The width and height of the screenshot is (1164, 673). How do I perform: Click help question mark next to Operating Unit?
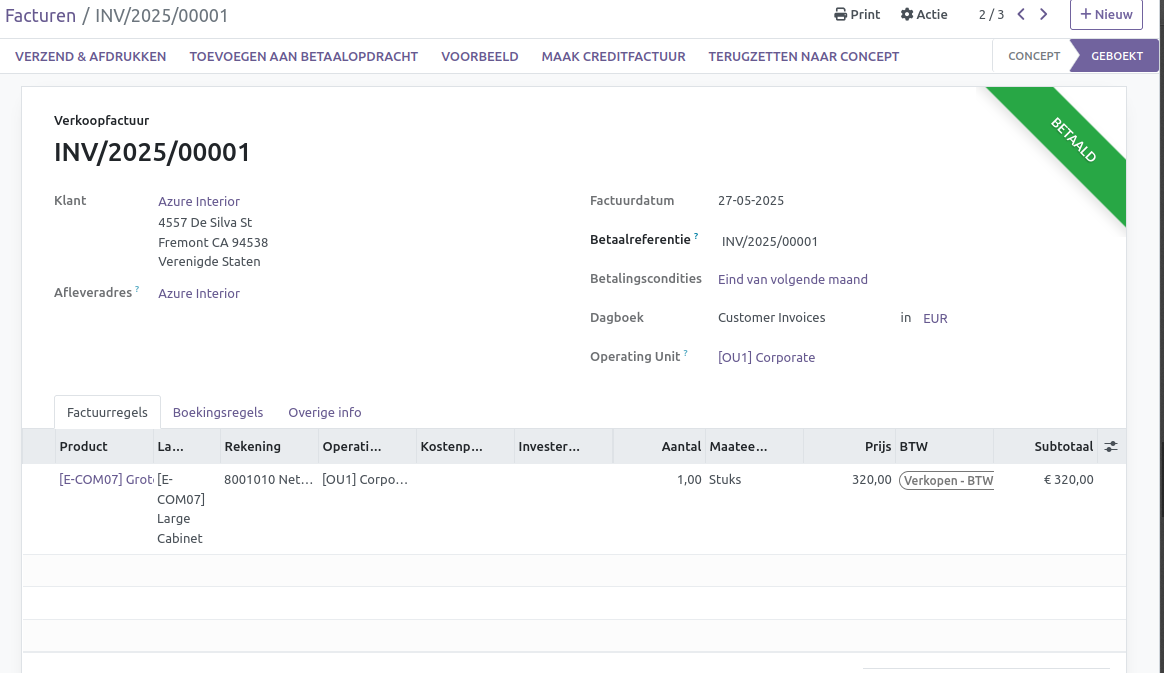coord(686,353)
